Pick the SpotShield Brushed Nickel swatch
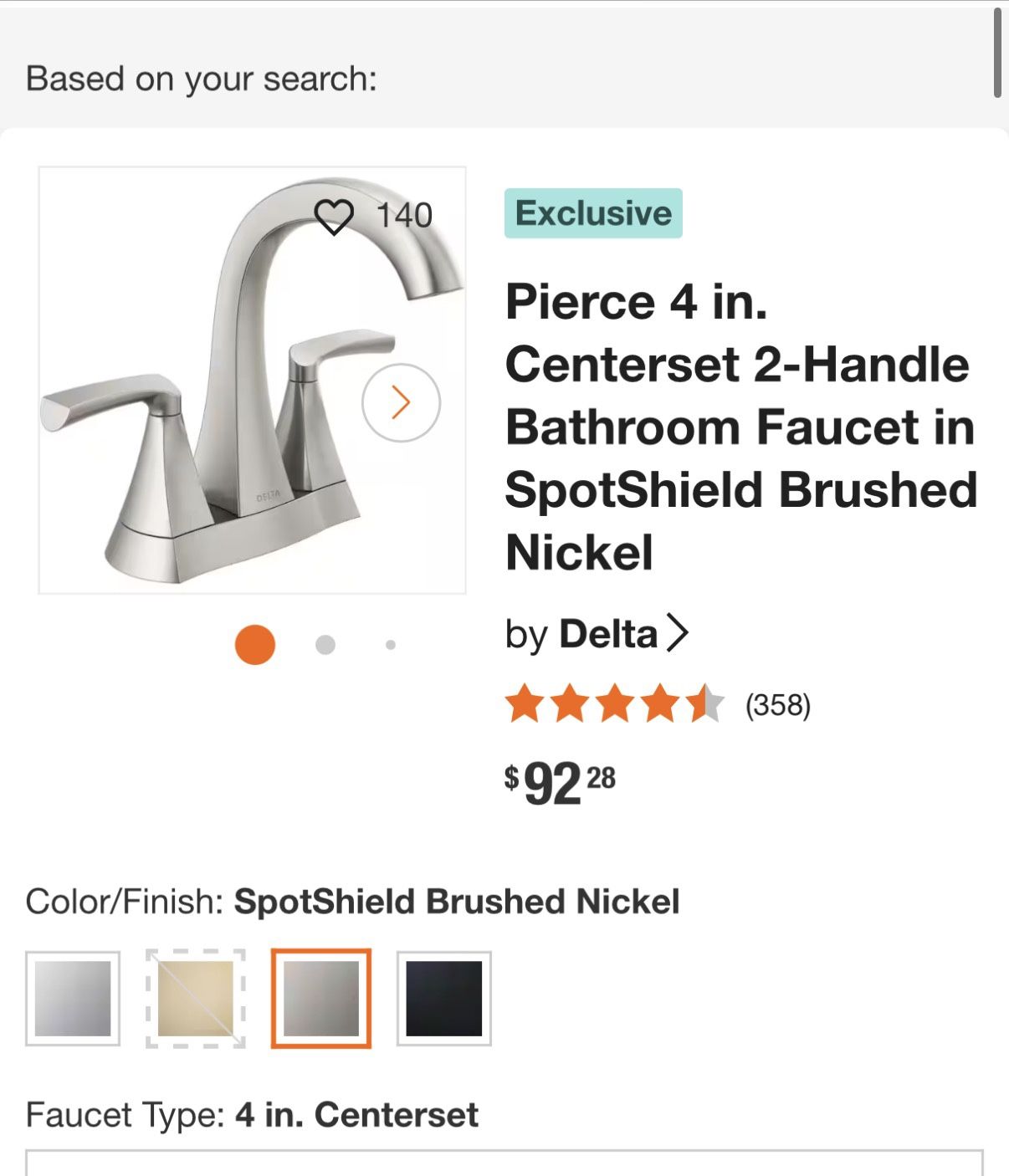Image resolution: width=1009 pixels, height=1176 pixels. (x=320, y=999)
